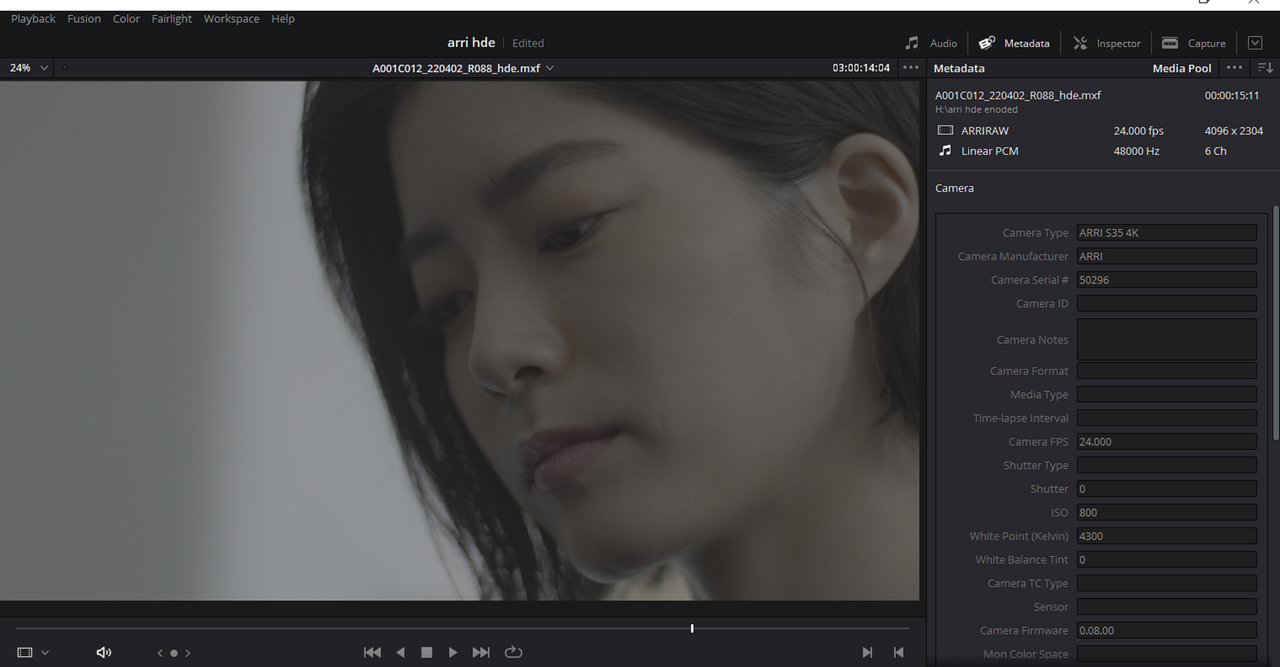Click the Mon Color Space field
The height and width of the screenshot is (667, 1280).
[1166, 654]
